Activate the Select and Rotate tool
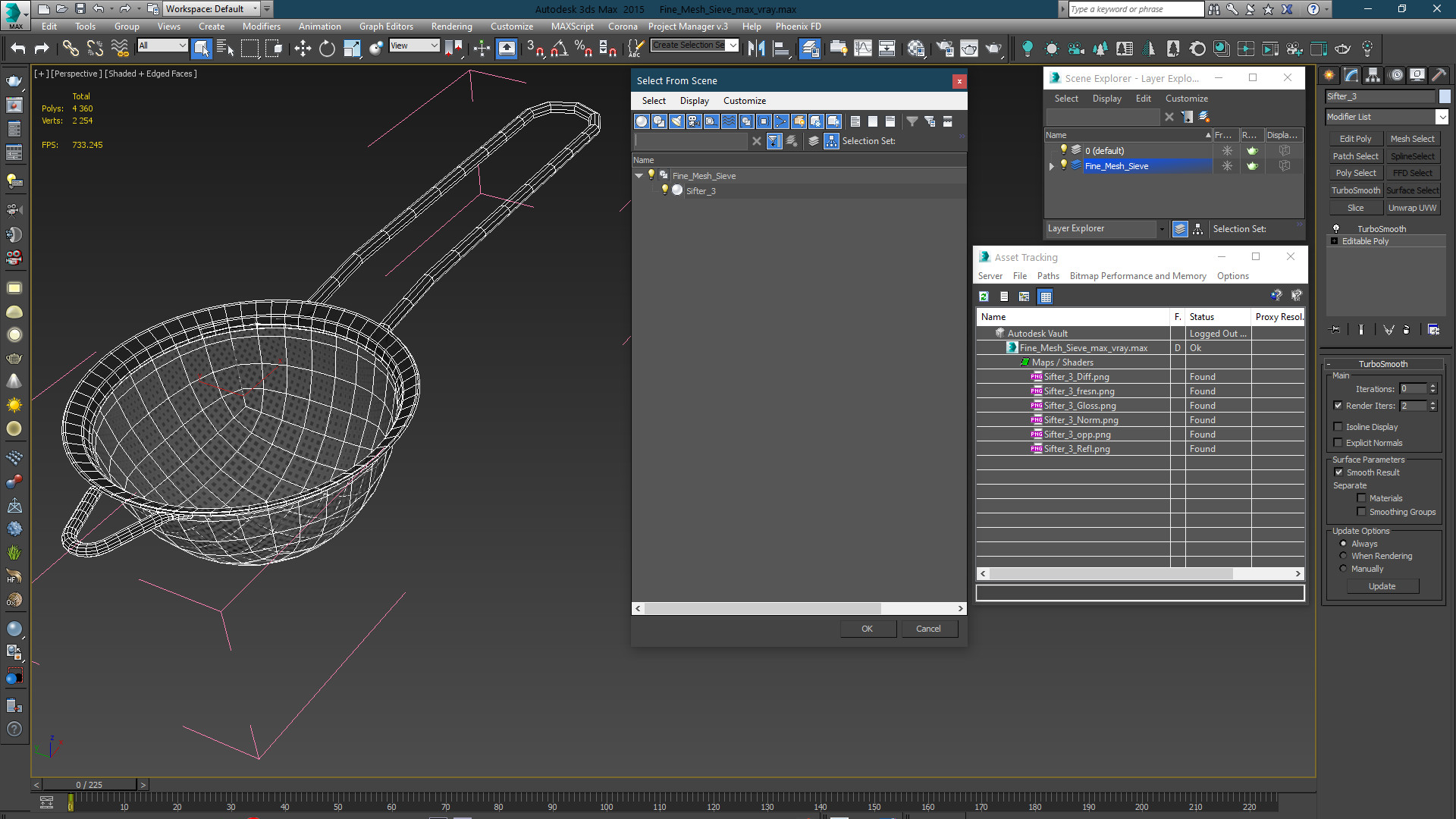The height and width of the screenshot is (819, 1456). point(327,49)
